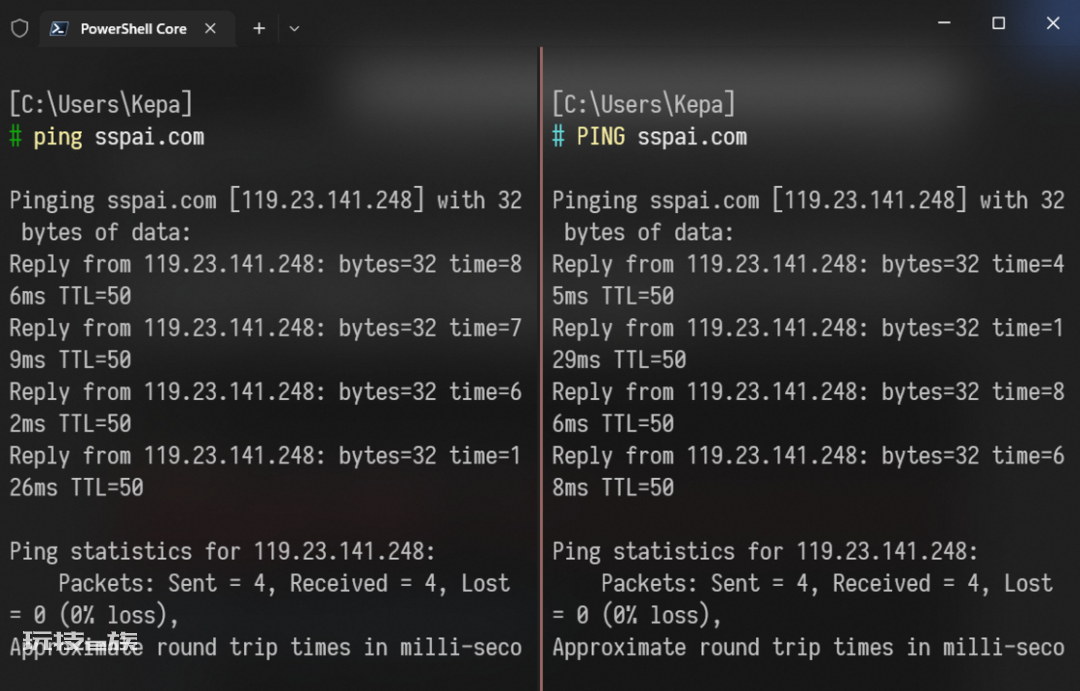
Task: Focus the right pane at its [C:\Users\Kepa] prompt
Action: coord(644,104)
